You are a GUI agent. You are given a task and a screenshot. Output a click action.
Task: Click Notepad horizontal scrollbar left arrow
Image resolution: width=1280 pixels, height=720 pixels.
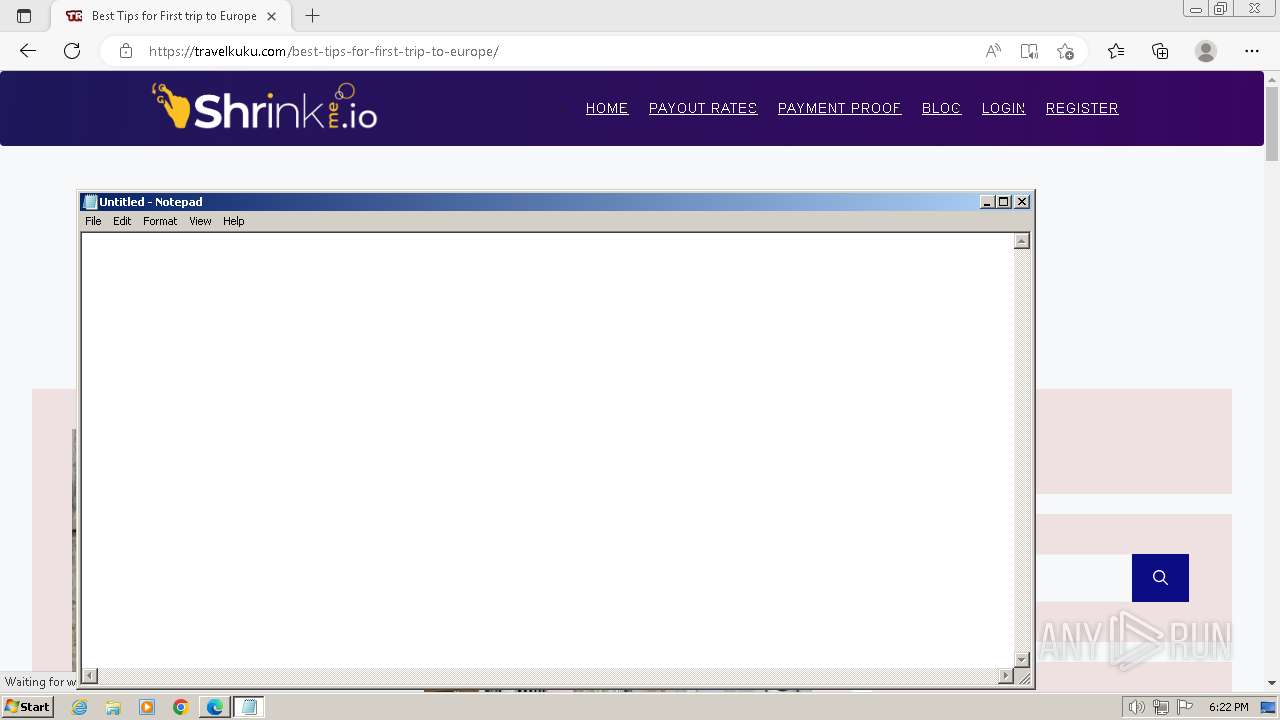(89, 676)
